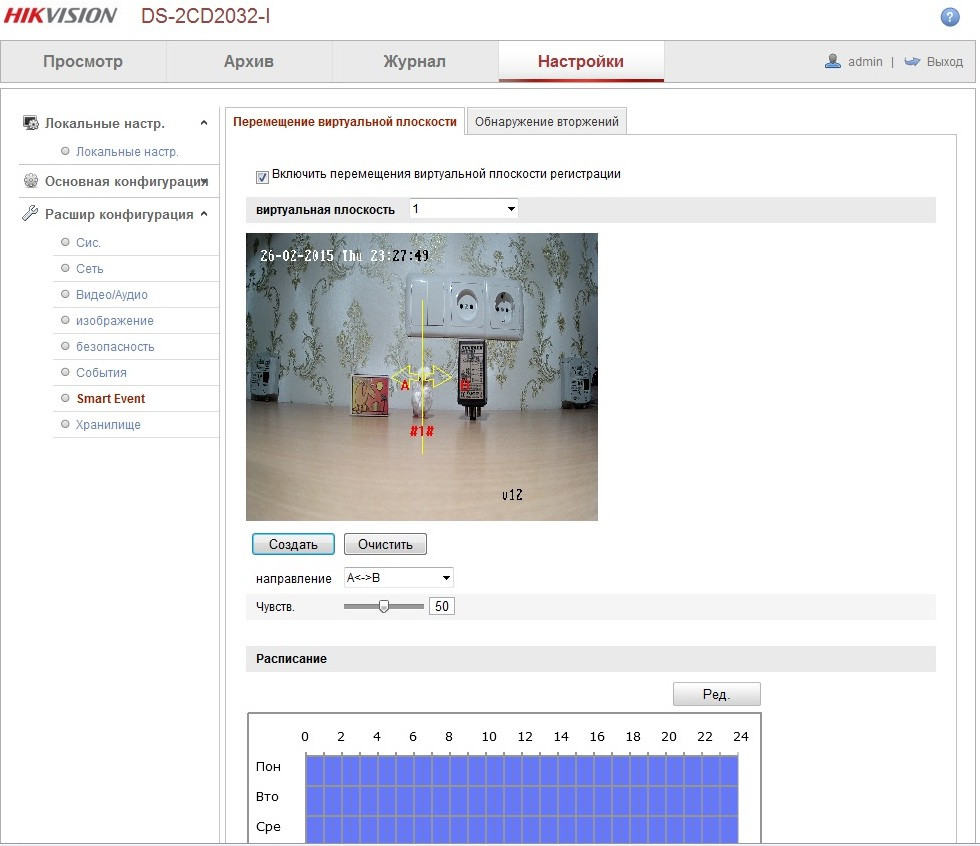Click the Чувств. sensitivity slider handle
Image resolution: width=980 pixels, height=846 pixels.
point(383,606)
